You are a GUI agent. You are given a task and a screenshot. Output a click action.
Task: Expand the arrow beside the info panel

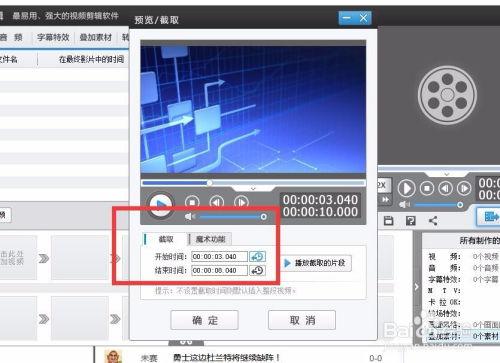coord(416,287)
